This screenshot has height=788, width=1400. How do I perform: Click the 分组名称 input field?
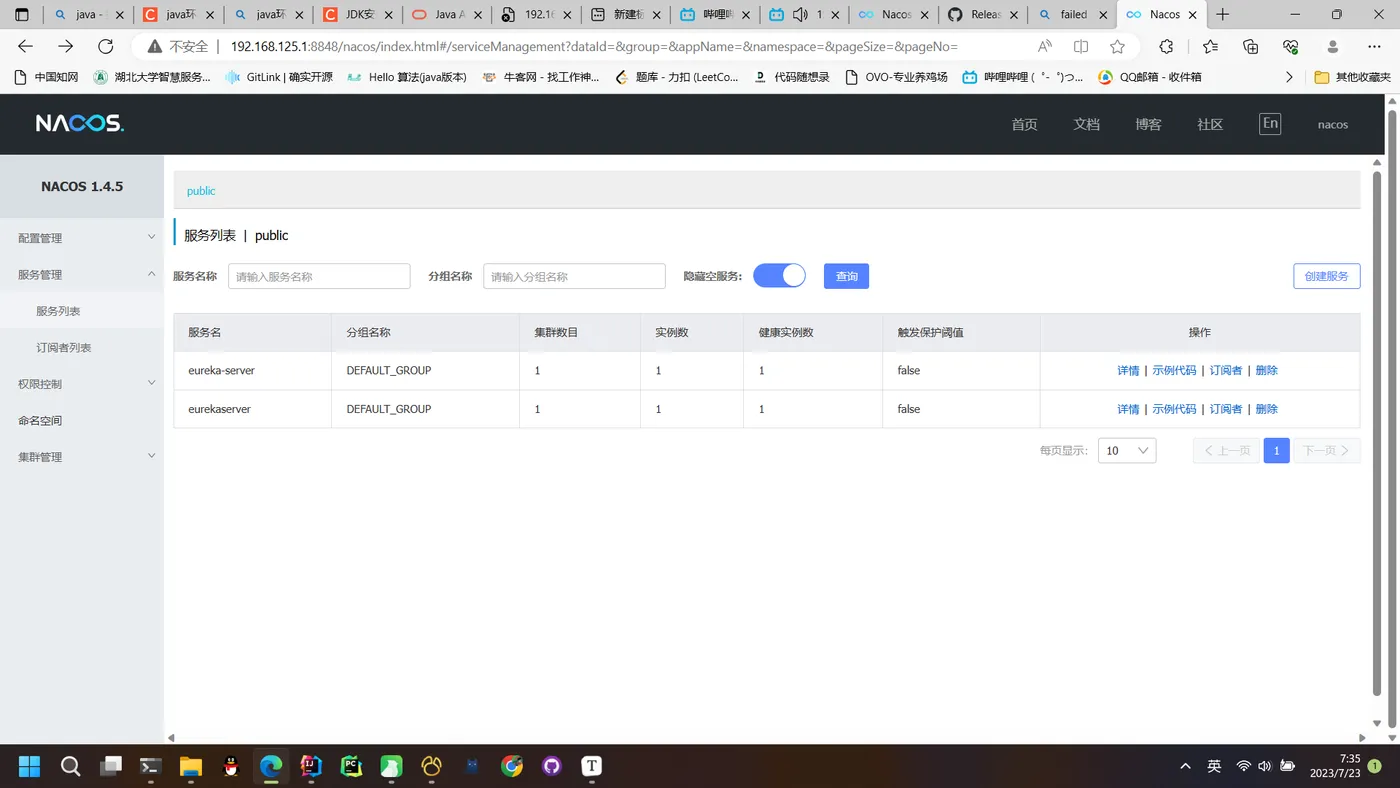pos(574,276)
